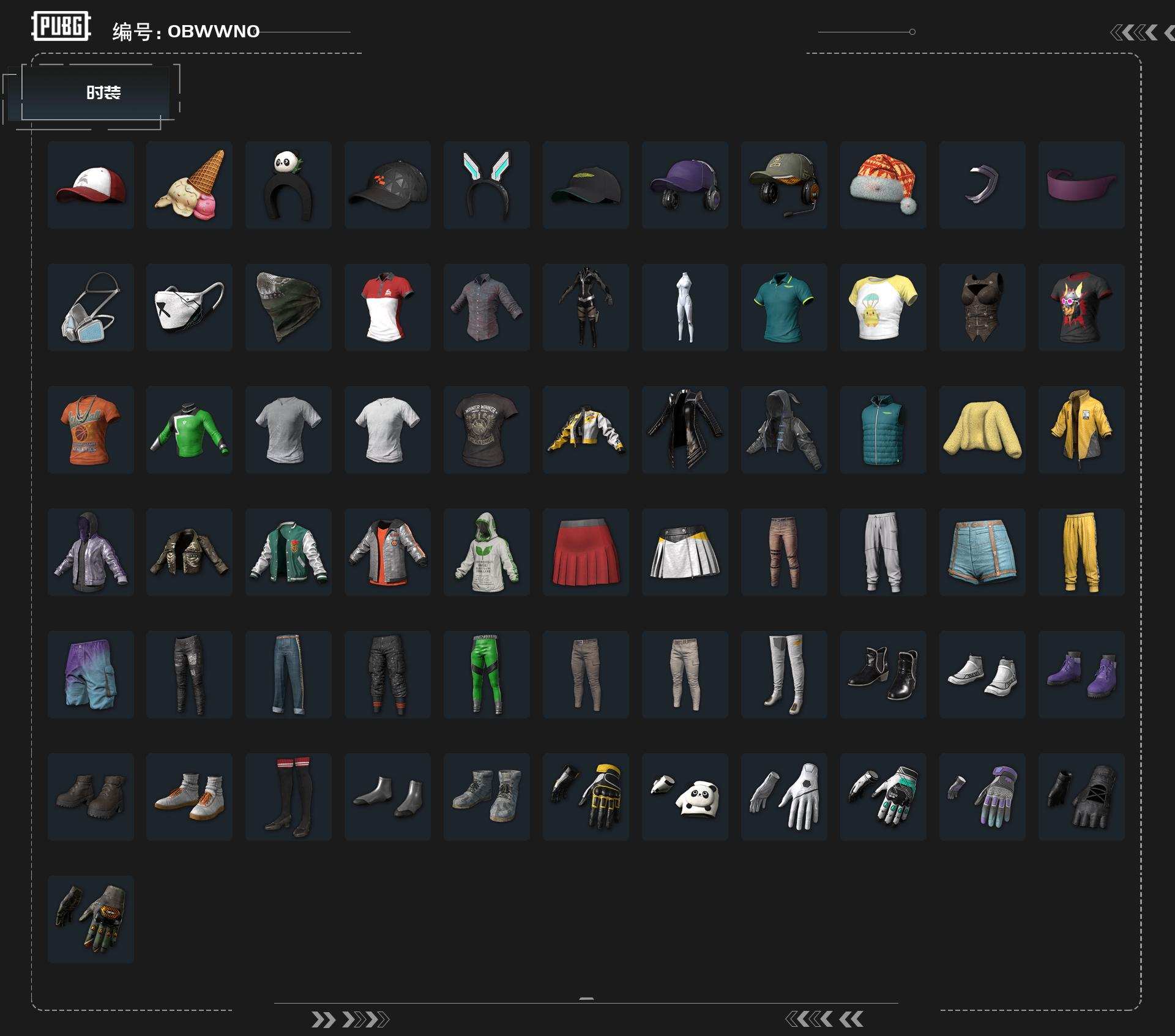Select the gas mask with blue filter
Screen dimensions: 1175x1036
(x=91, y=307)
